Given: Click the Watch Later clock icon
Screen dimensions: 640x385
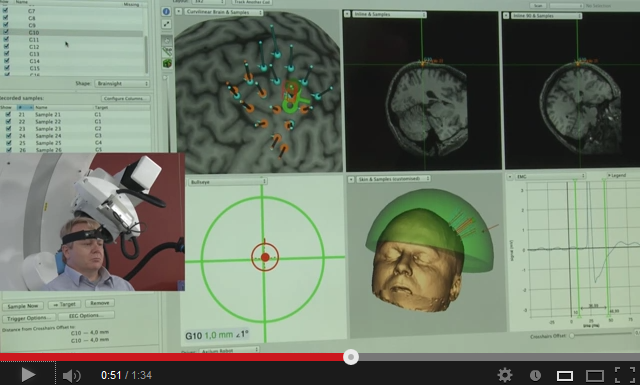Looking at the screenshot, I should (x=535, y=376).
